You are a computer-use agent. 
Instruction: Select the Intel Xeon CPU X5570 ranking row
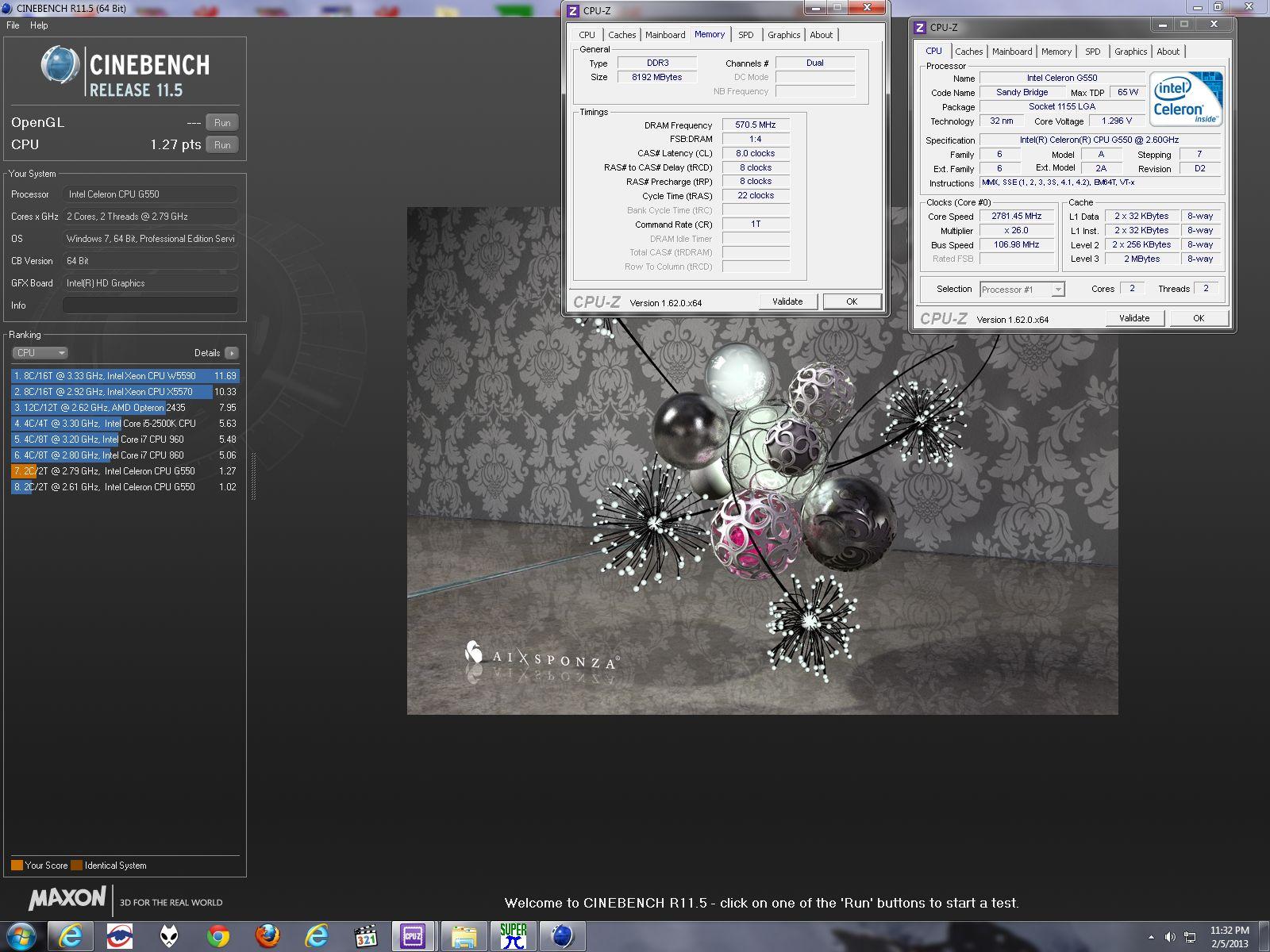click(x=125, y=392)
